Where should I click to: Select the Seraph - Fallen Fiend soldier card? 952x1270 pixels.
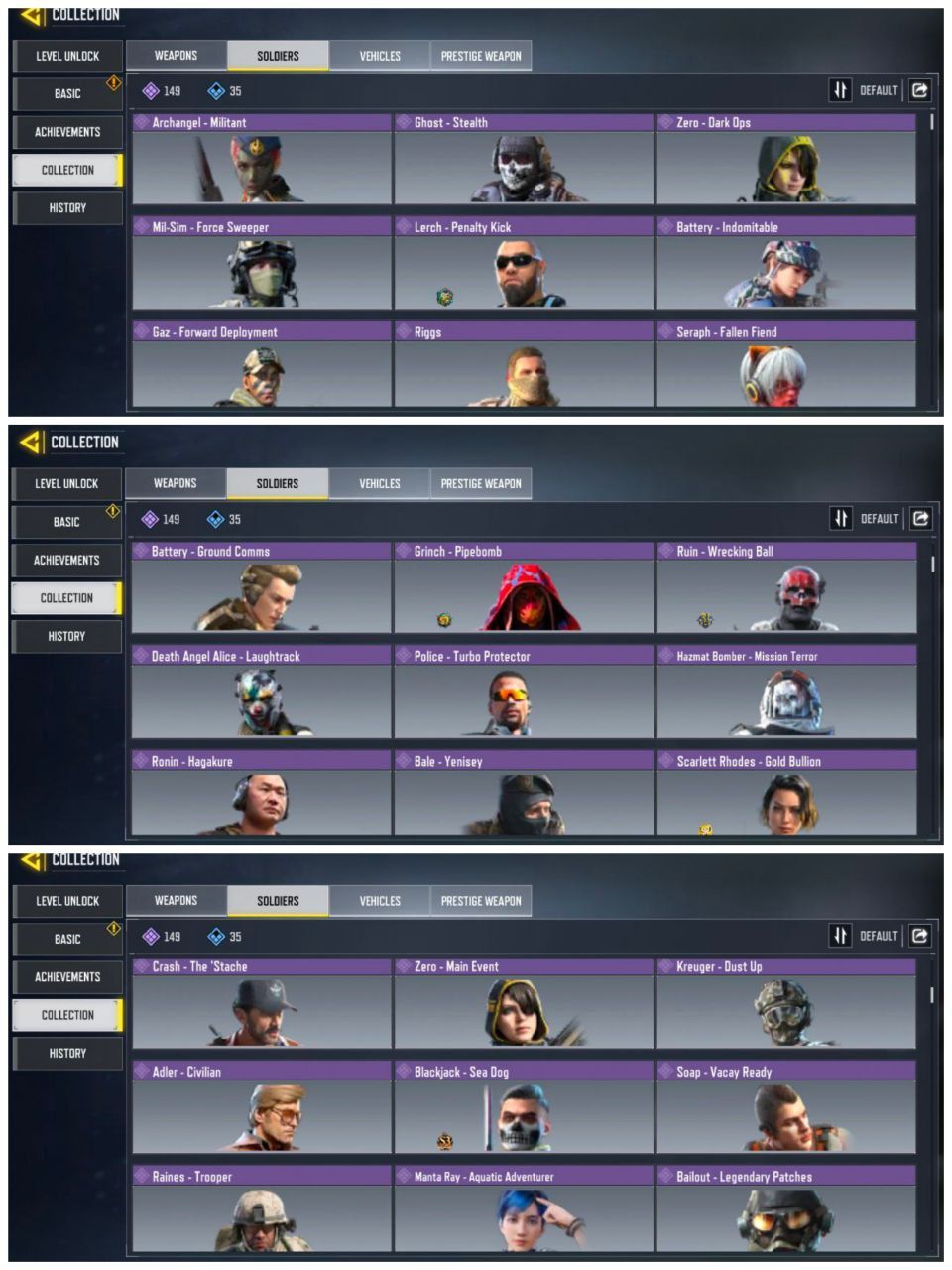[786, 364]
